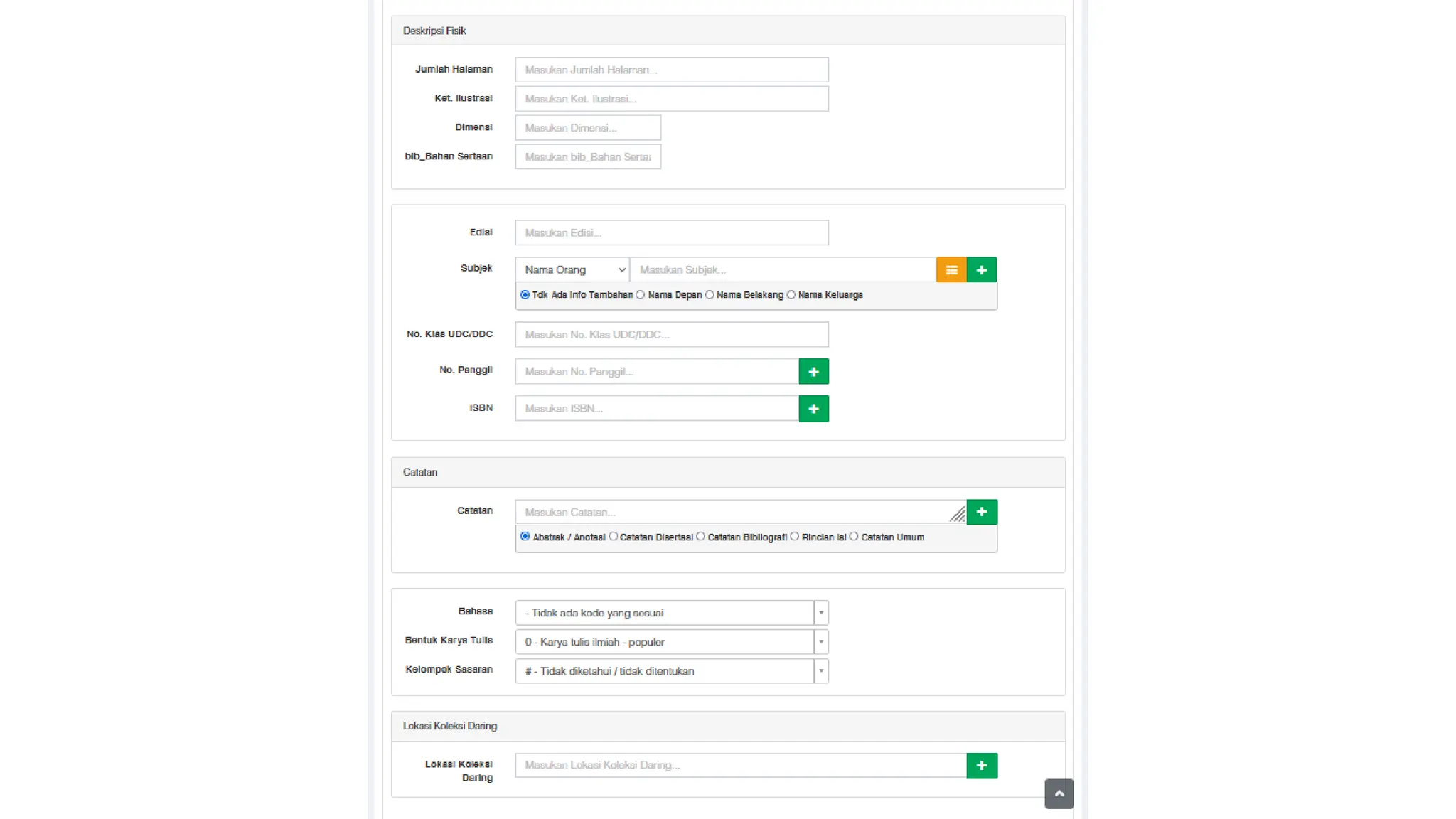
Task: Click the green plus icon for Subjek
Action: point(982,270)
